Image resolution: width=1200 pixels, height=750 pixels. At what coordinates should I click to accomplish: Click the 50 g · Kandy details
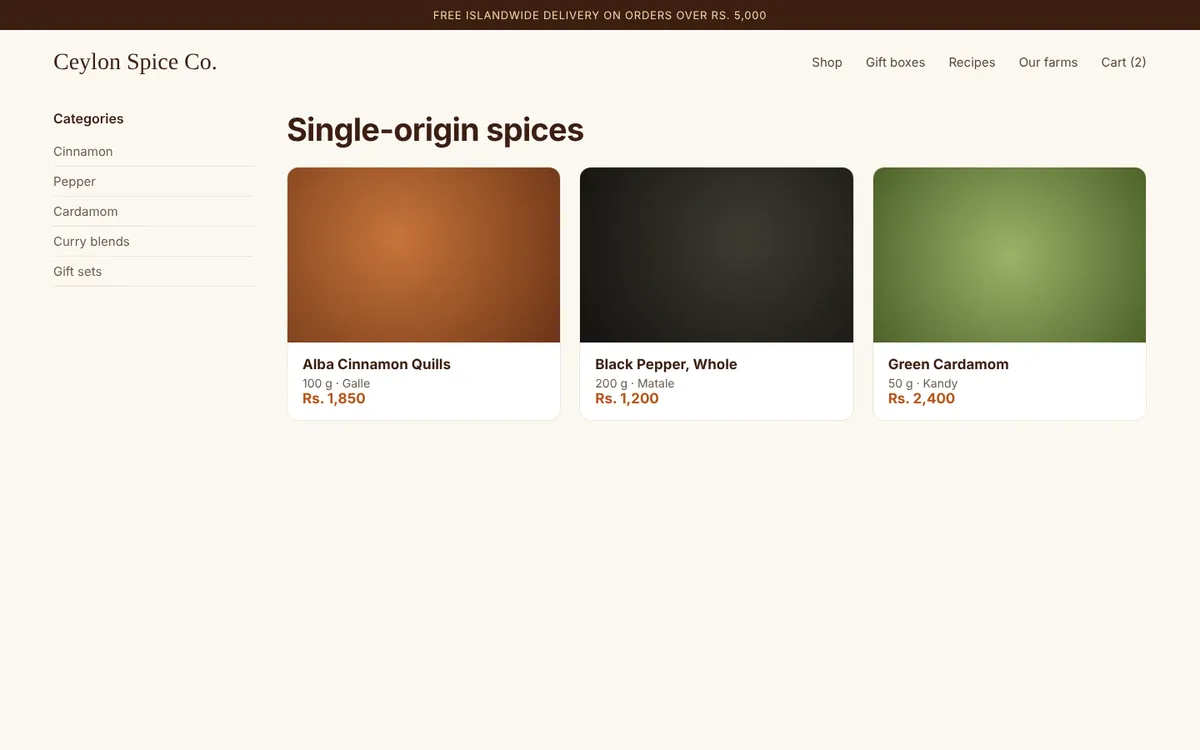(x=923, y=383)
